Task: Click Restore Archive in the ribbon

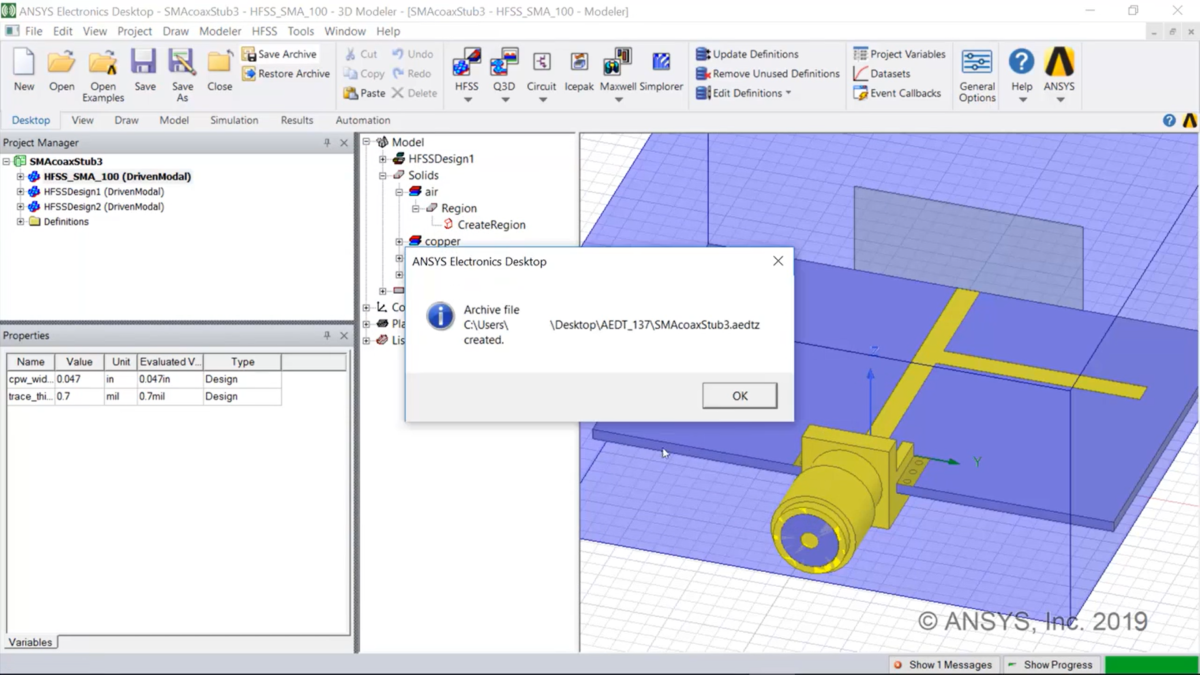Action: [285, 74]
